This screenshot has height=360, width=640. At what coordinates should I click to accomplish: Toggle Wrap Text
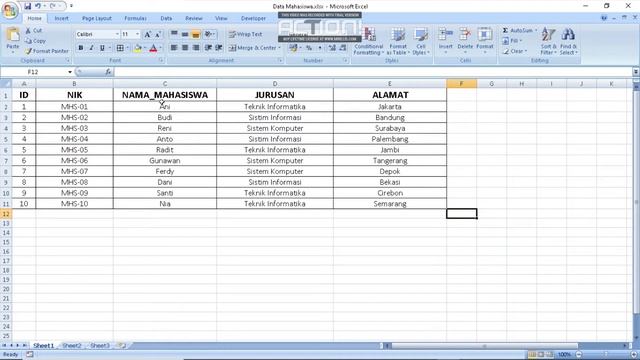tap(245, 34)
